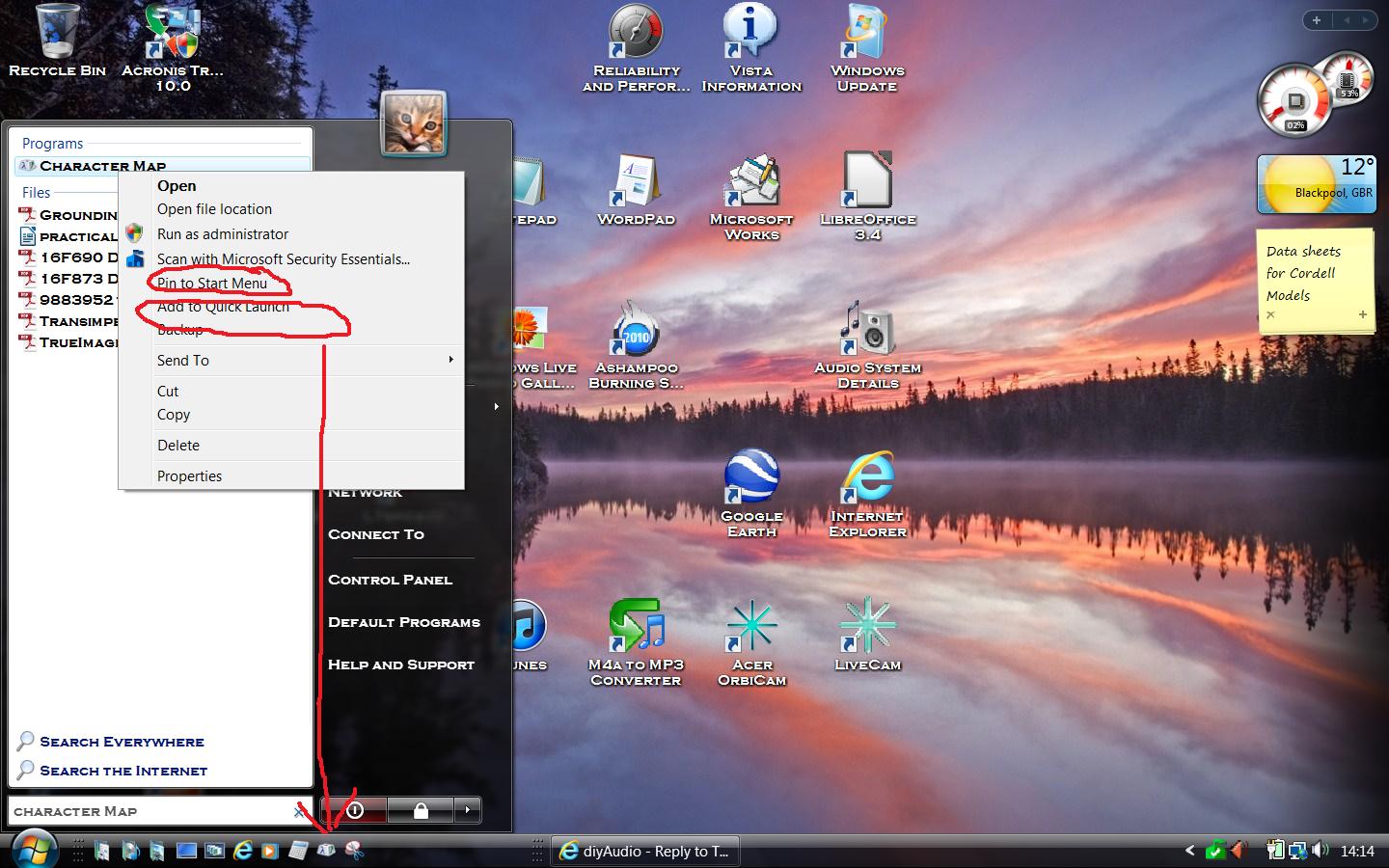Open Default Programs from Start menu

pos(403,622)
